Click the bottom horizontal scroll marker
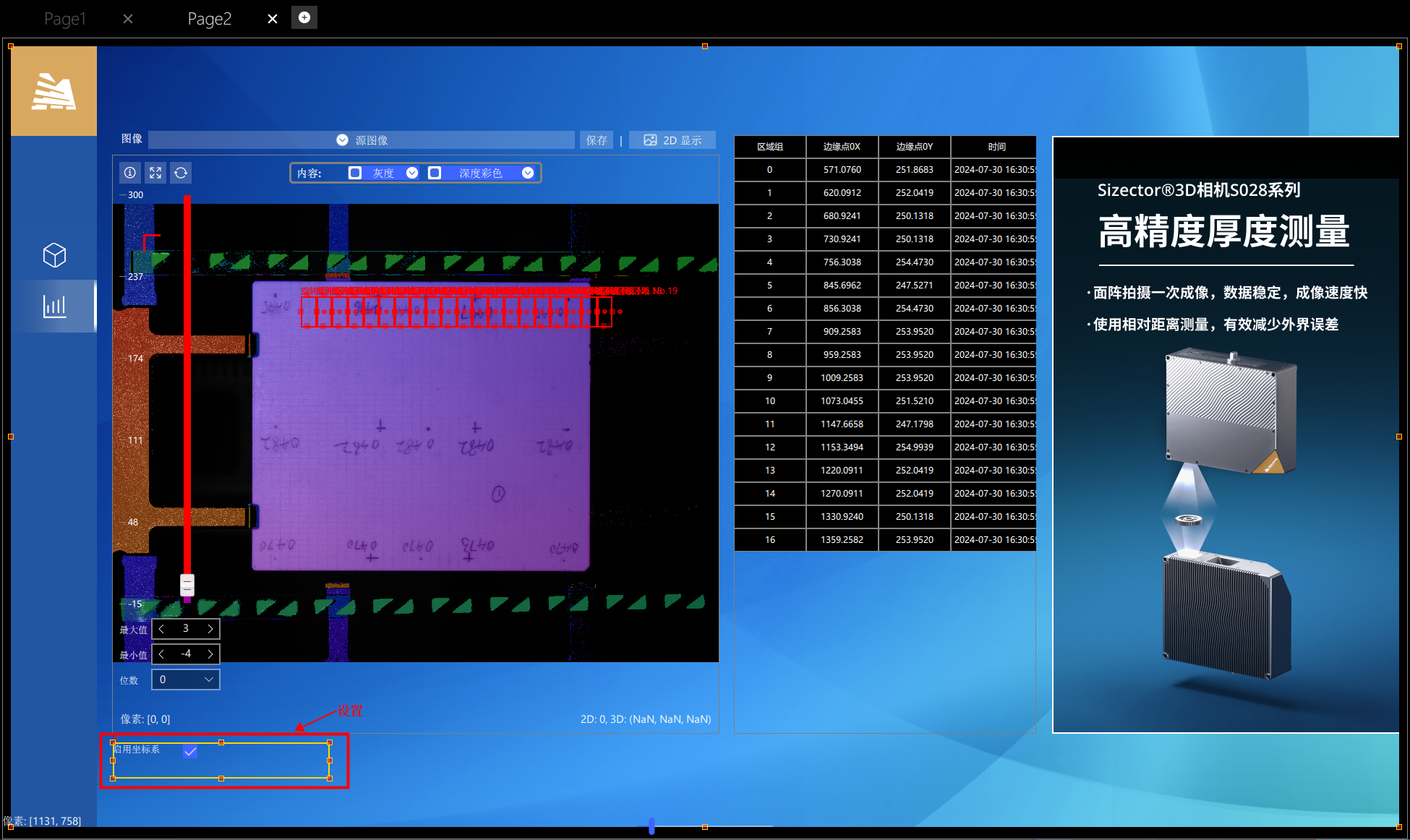This screenshot has width=1410, height=840. (x=651, y=826)
